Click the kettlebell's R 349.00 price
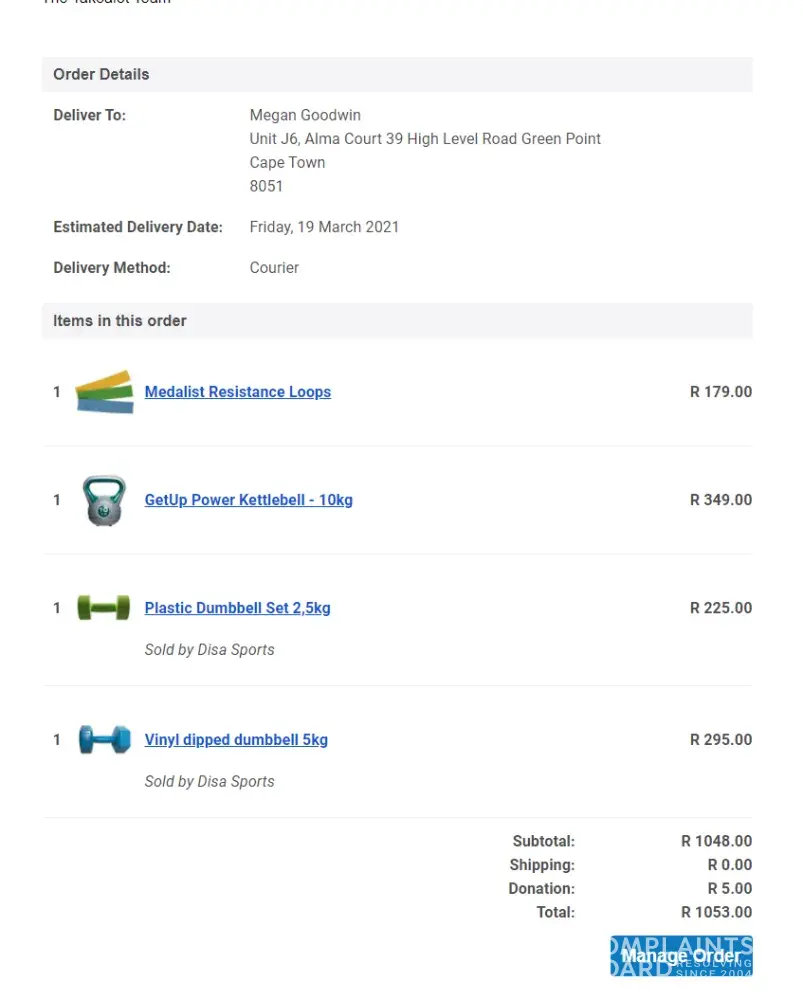This screenshot has width=803, height=1000. (x=720, y=500)
